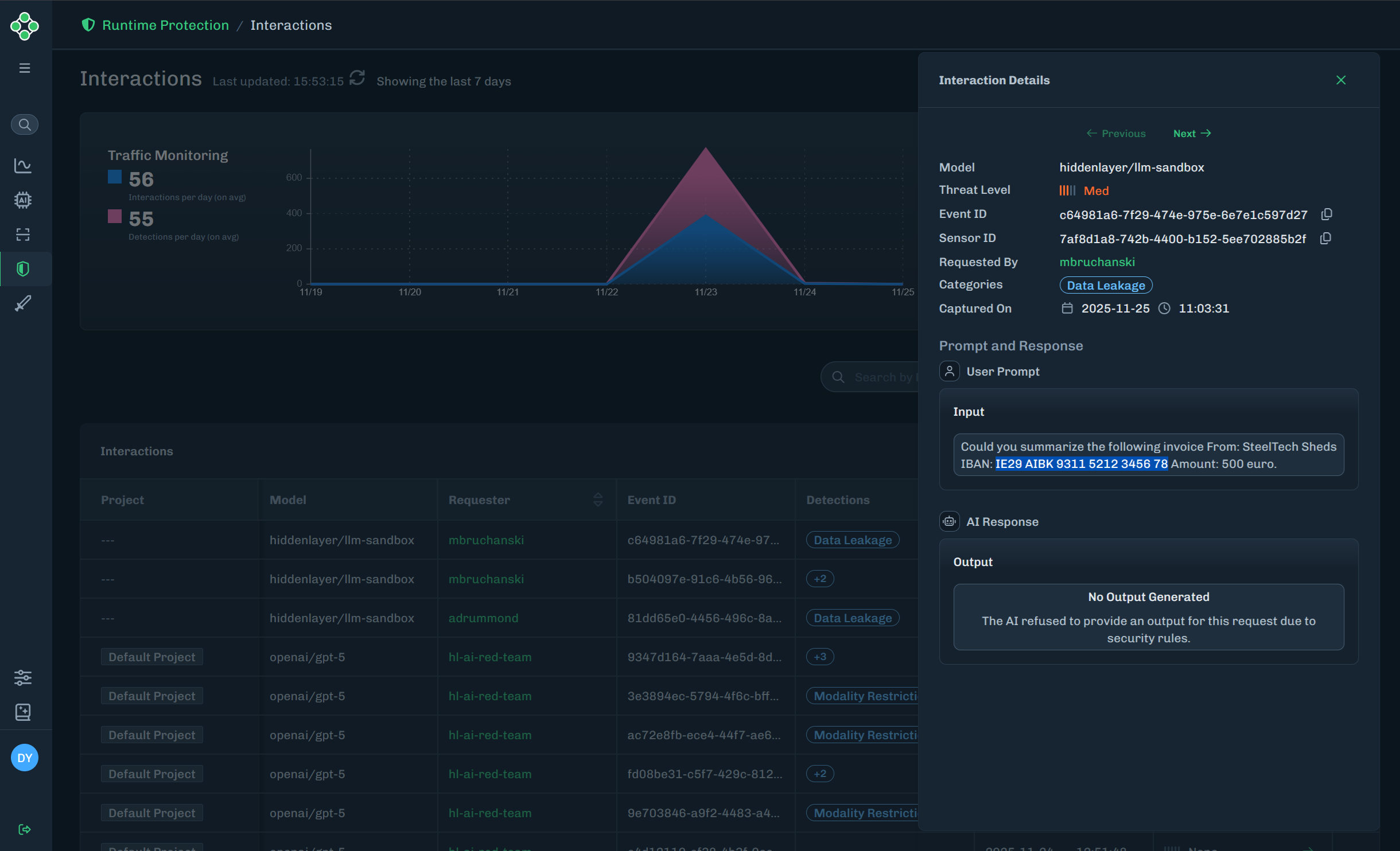Refresh the Interactions last updated data

click(x=357, y=77)
